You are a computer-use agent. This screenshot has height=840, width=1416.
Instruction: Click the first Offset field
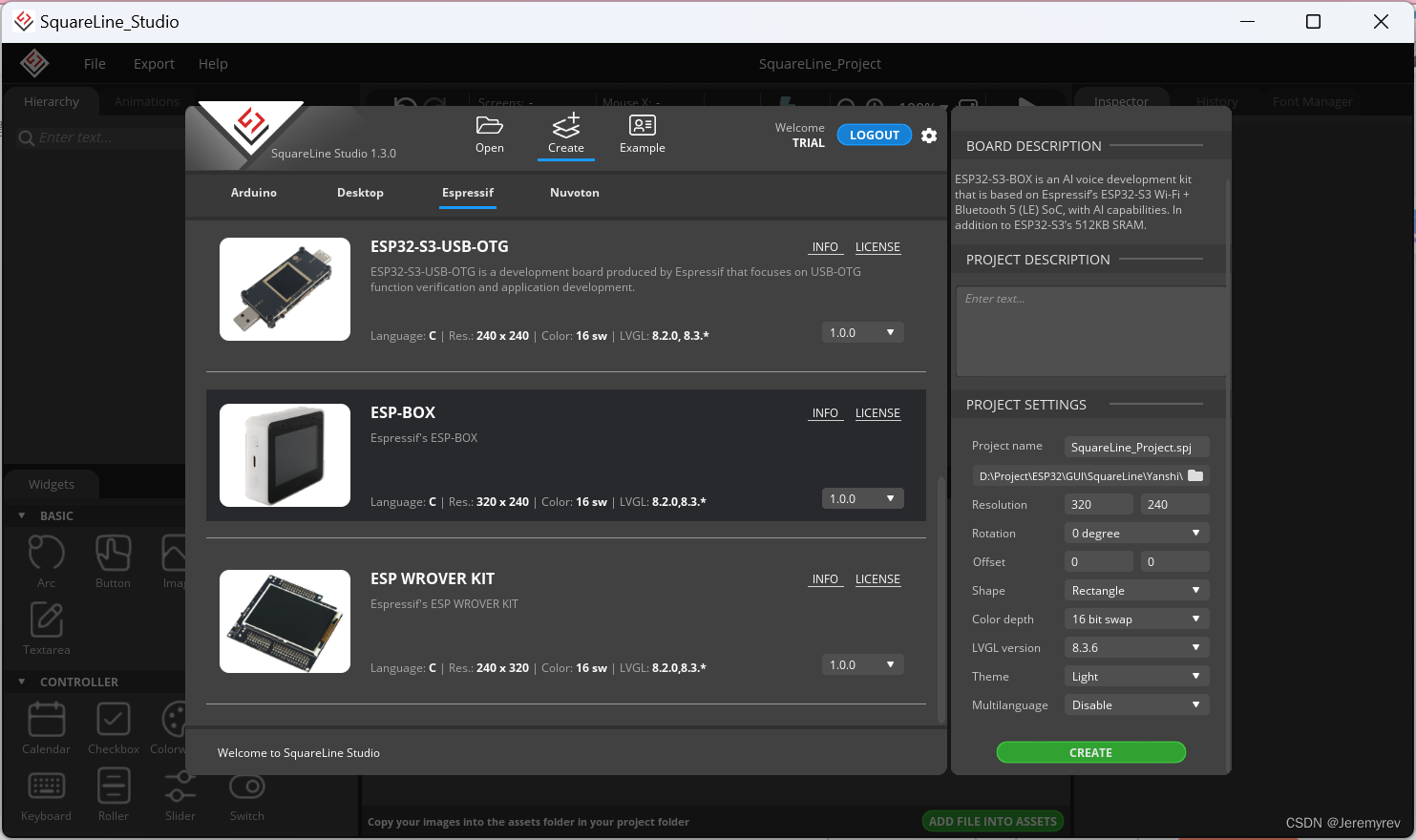click(1098, 561)
